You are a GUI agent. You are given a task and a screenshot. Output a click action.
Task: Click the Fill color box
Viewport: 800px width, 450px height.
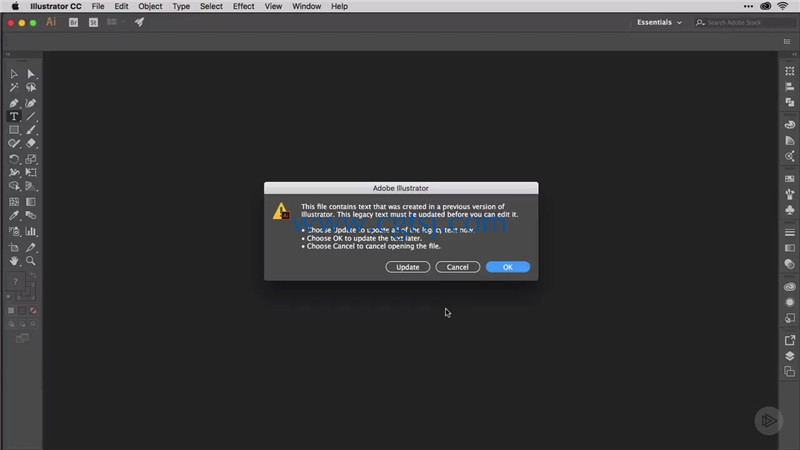(15, 281)
